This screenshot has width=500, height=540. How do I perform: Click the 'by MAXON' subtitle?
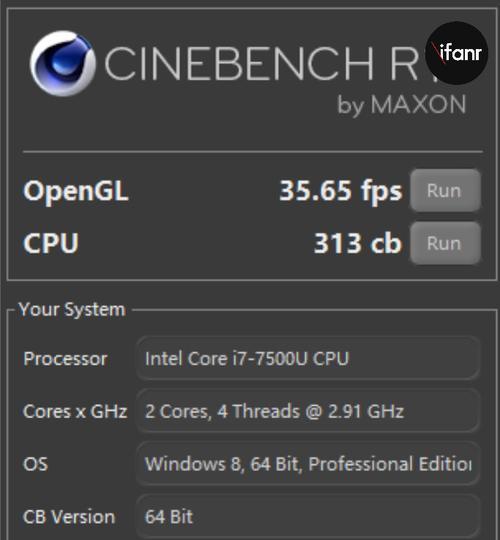(402, 105)
